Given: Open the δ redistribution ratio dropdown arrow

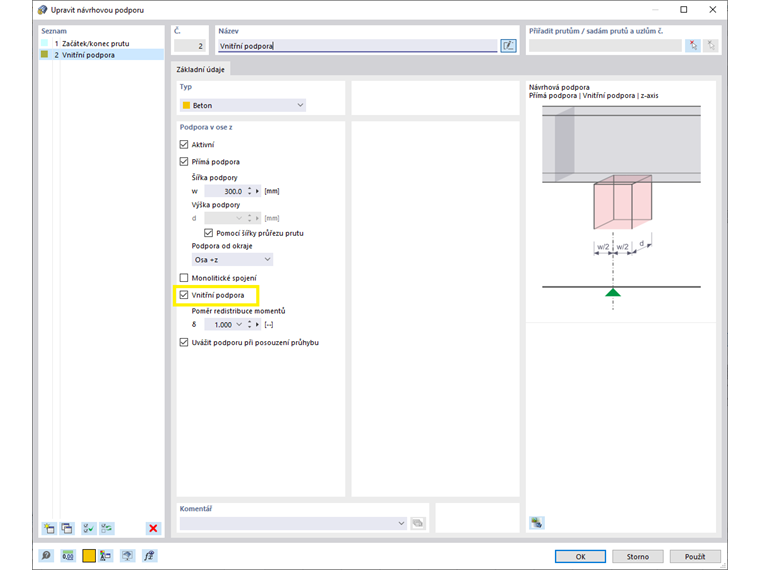Looking at the screenshot, I should click(x=239, y=325).
